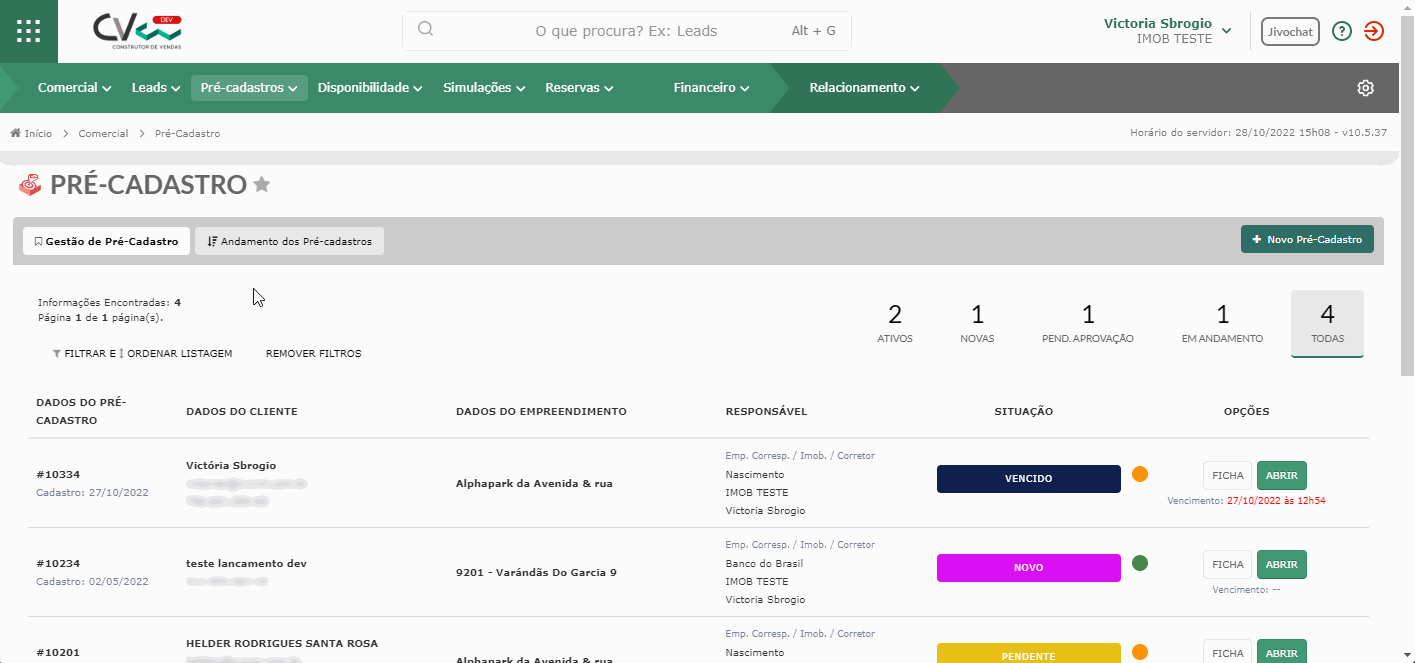Click the green status dot for #10234
The width and height of the screenshot is (1415, 663).
[1140, 563]
